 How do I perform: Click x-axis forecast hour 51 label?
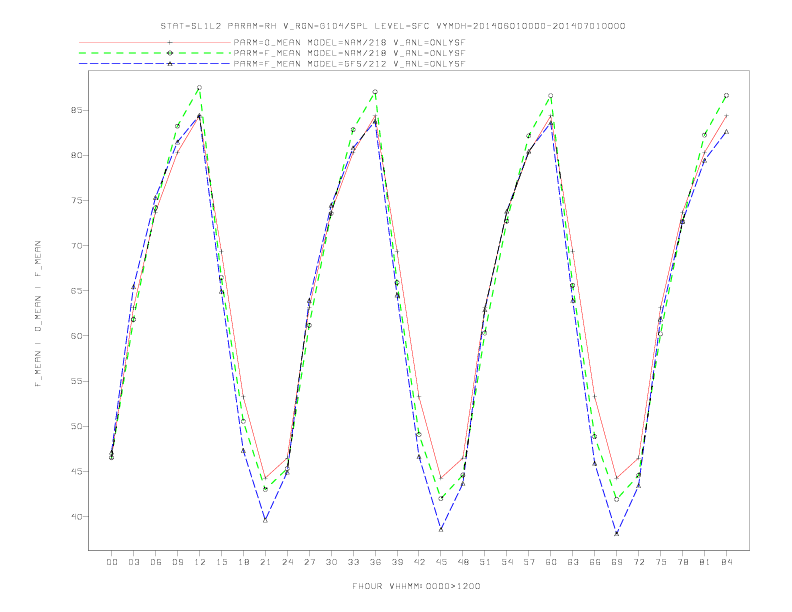coord(485,562)
